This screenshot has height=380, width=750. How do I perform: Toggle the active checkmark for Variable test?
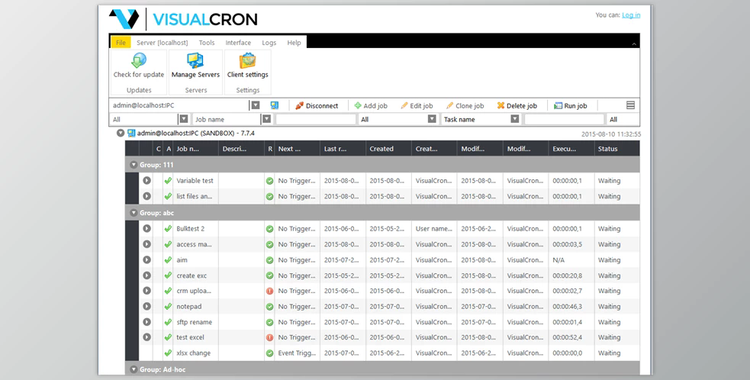168,180
